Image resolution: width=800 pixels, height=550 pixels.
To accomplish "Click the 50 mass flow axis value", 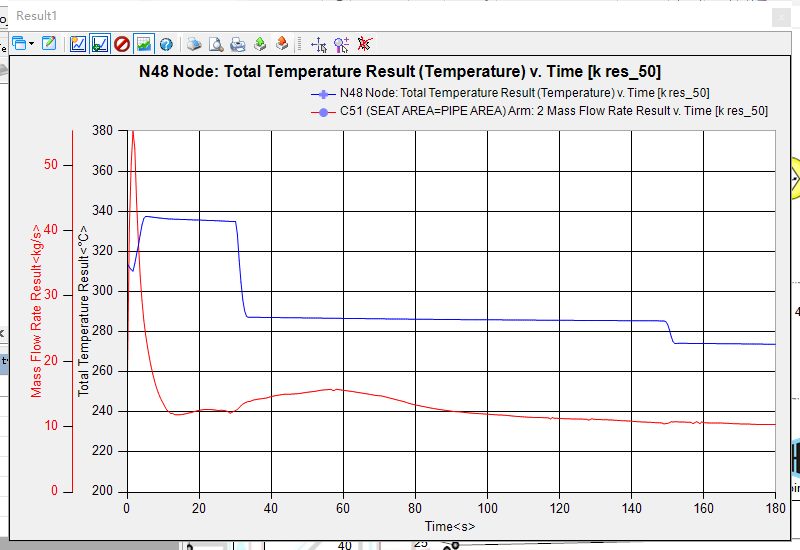I will click(51, 165).
